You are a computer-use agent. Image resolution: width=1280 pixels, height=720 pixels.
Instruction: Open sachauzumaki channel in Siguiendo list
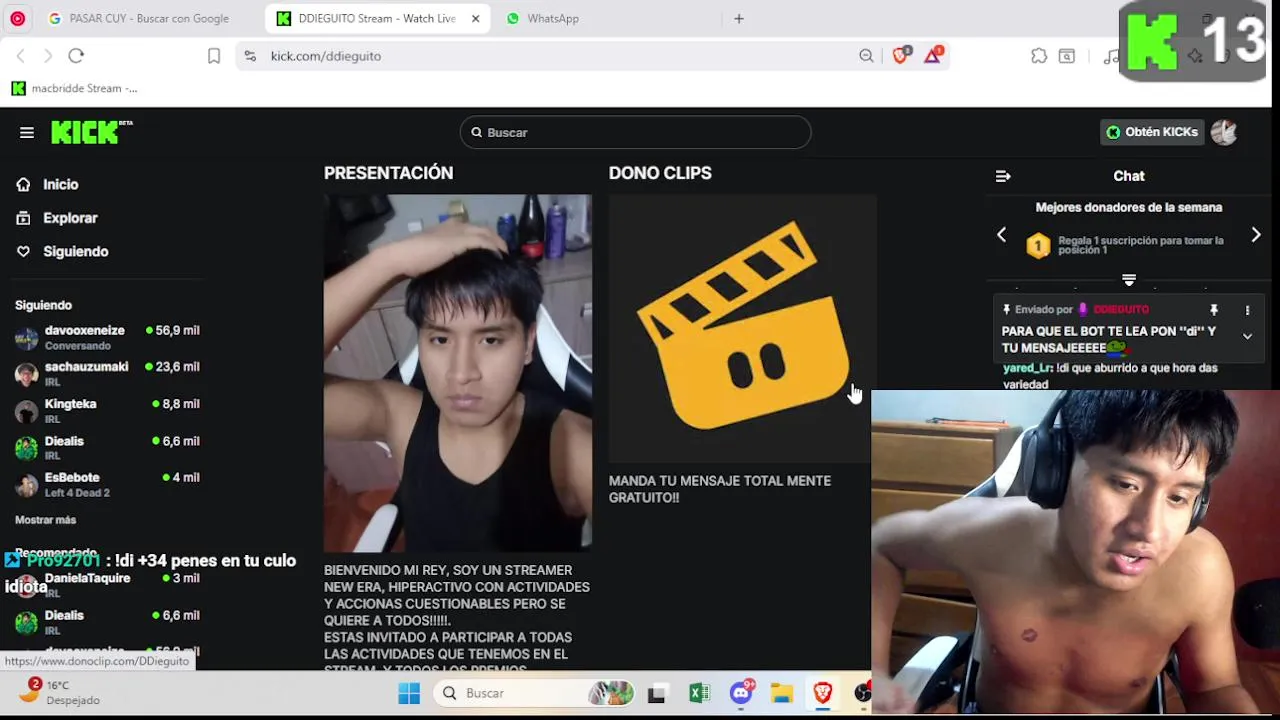pos(108,374)
